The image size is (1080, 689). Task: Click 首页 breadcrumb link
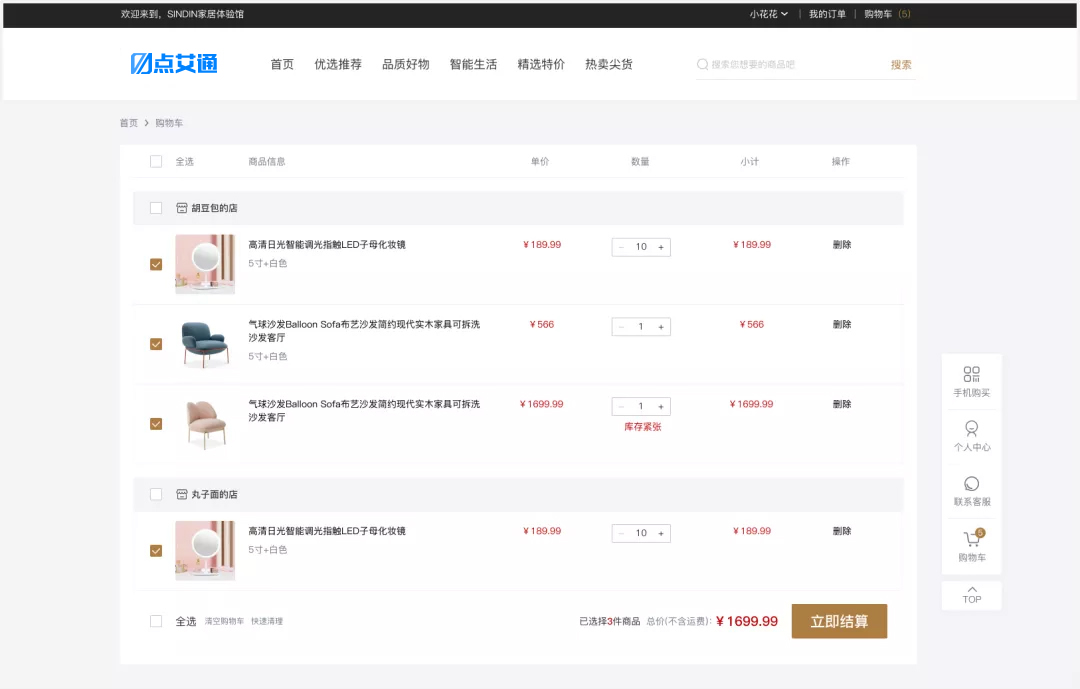(129, 123)
